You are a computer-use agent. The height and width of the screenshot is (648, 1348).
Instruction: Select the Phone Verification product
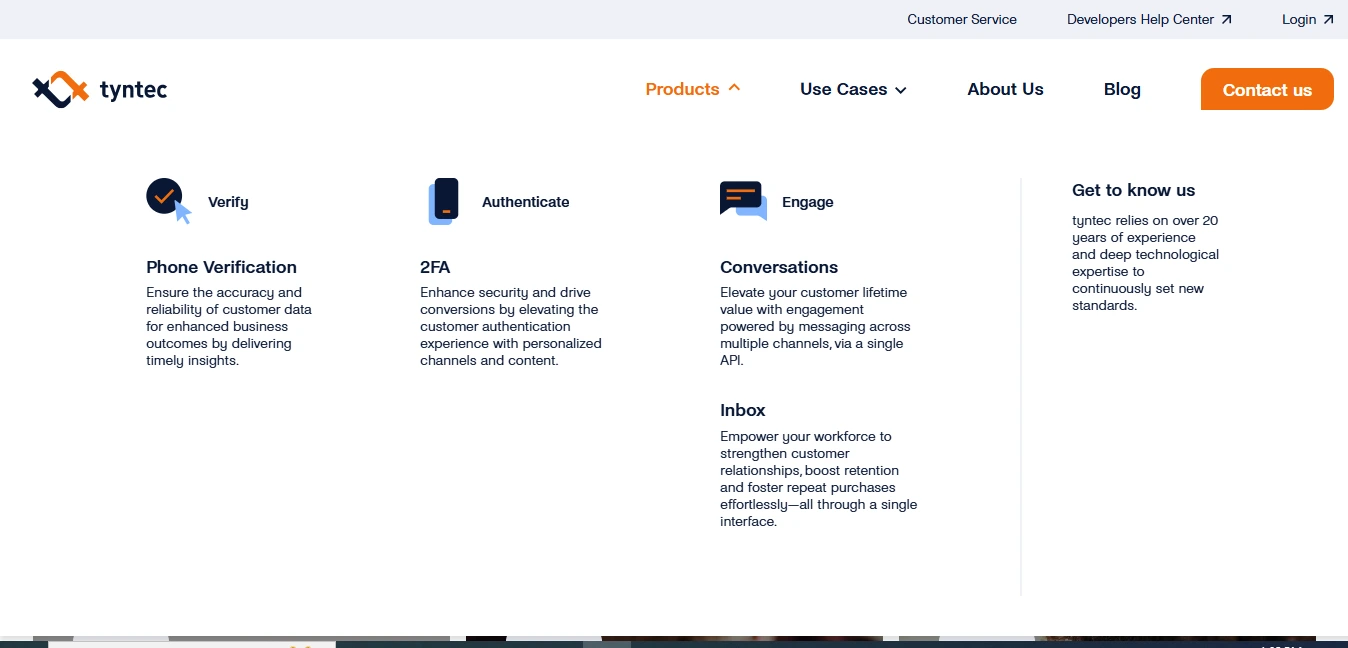pyautogui.click(x=221, y=267)
